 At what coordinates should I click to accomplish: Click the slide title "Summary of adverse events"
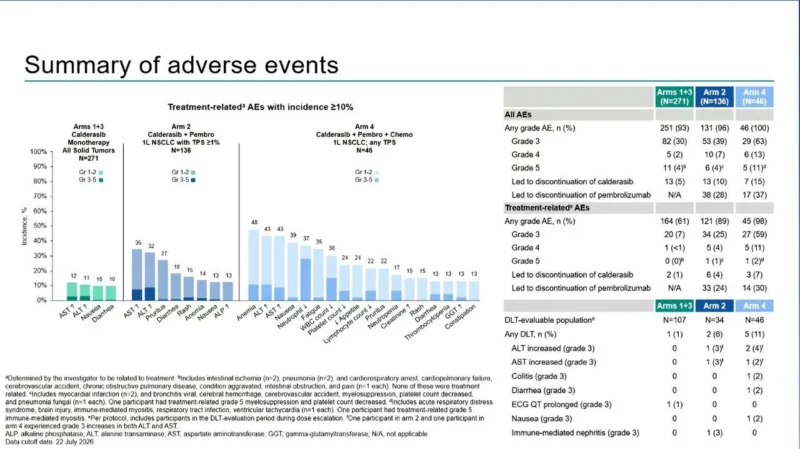coord(181,65)
